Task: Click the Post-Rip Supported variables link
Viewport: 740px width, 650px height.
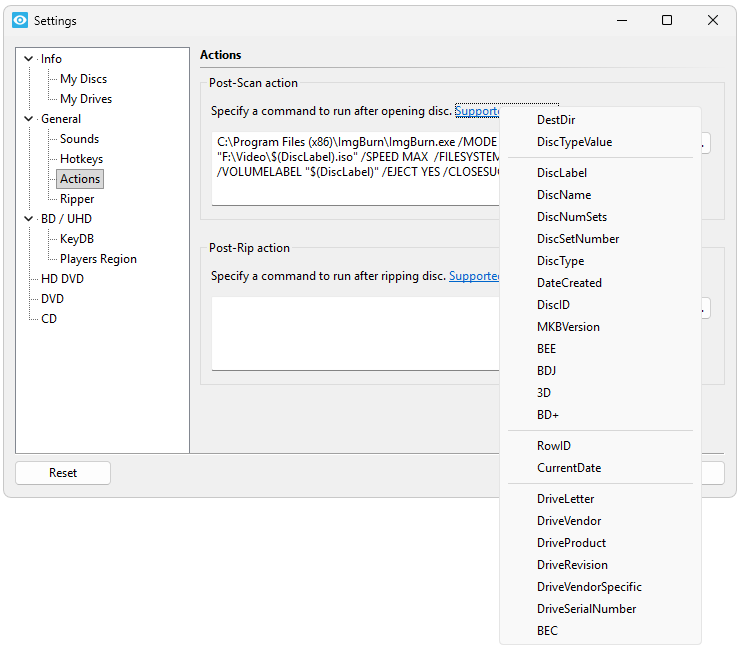Action: point(474,276)
